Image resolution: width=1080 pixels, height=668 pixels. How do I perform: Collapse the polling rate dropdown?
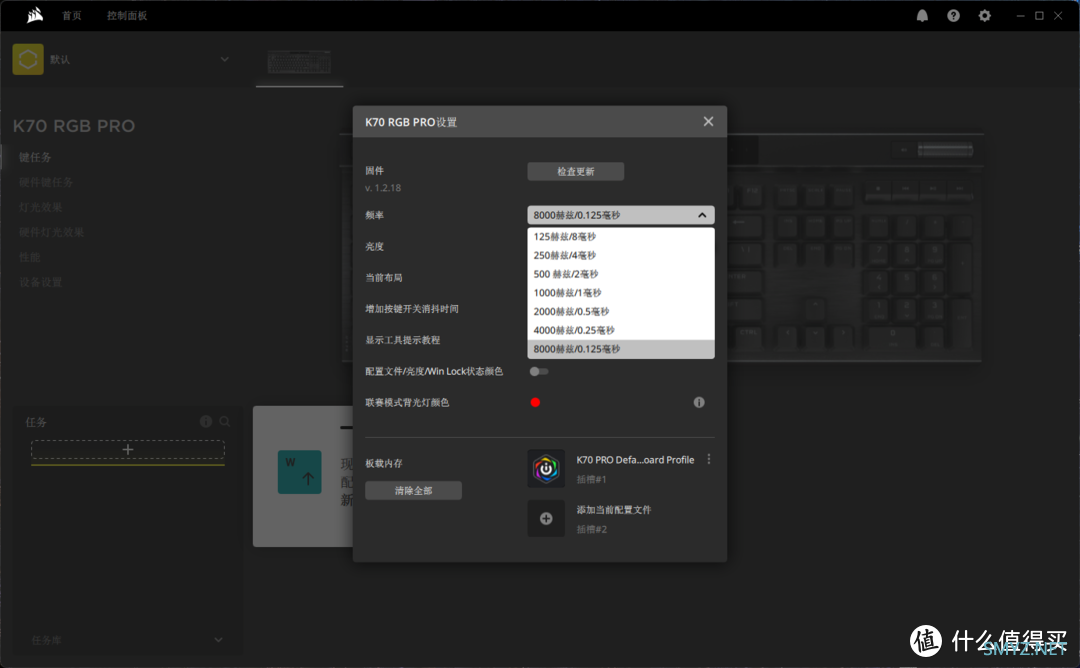pyautogui.click(x=702, y=215)
